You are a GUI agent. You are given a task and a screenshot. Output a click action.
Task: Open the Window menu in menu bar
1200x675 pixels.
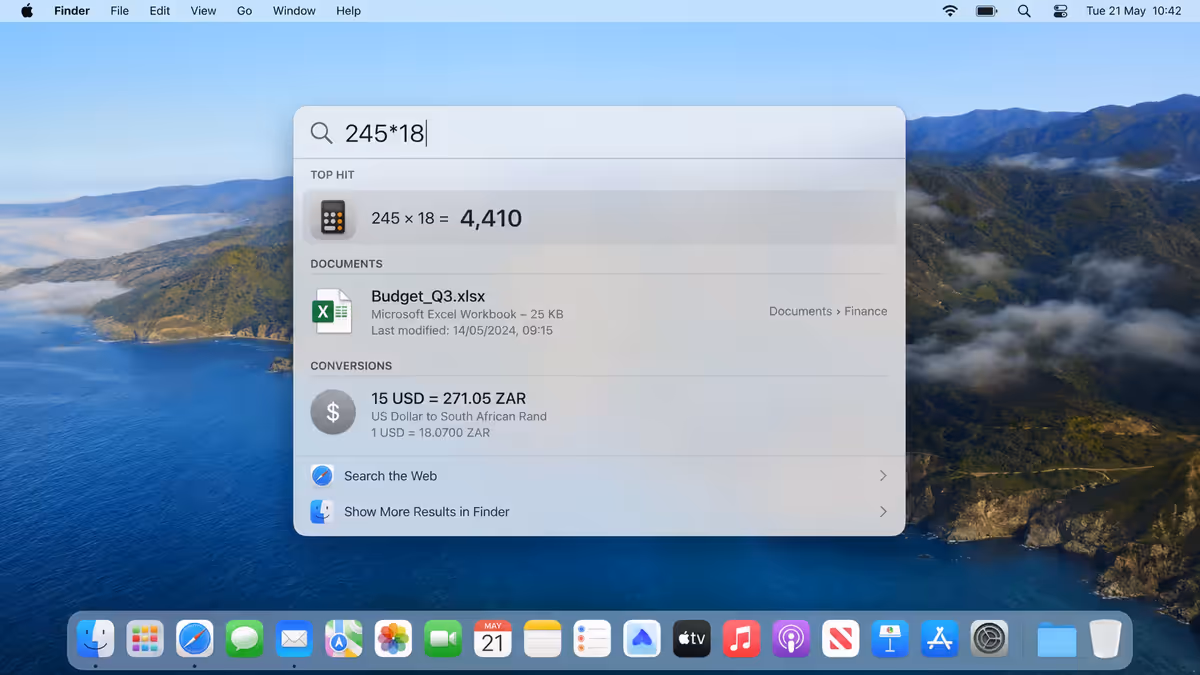click(294, 11)
